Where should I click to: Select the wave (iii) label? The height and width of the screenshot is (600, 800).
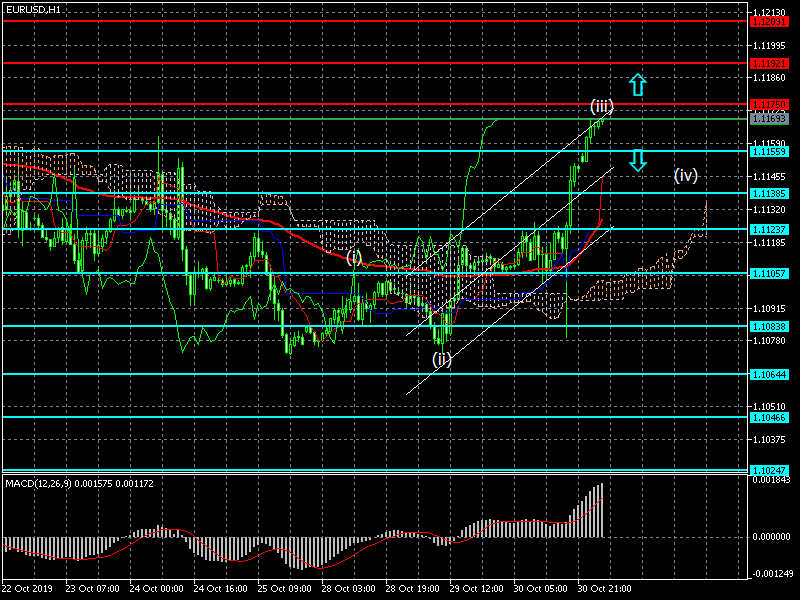coord(602,106)
